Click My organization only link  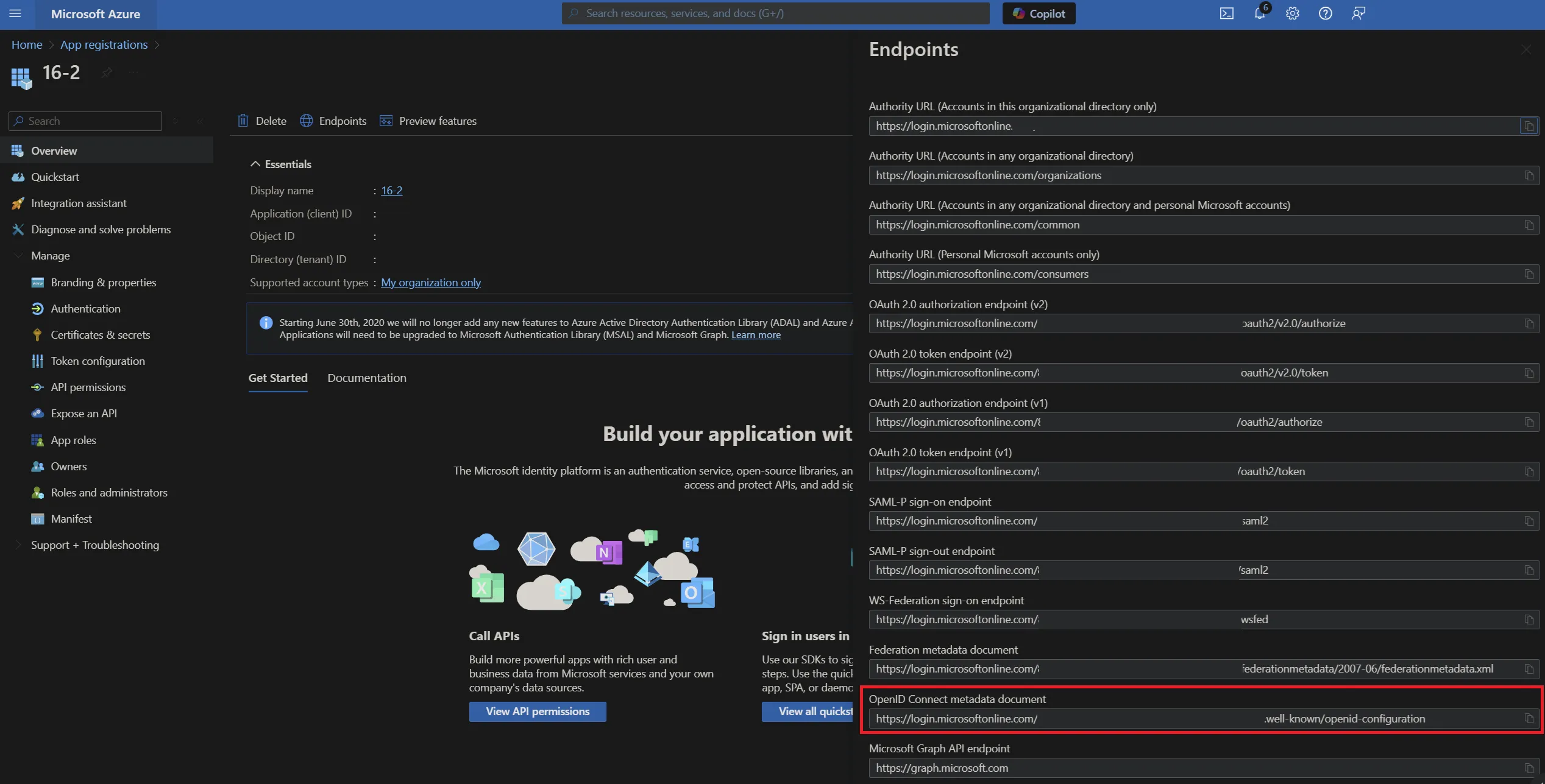click(431, 283)
